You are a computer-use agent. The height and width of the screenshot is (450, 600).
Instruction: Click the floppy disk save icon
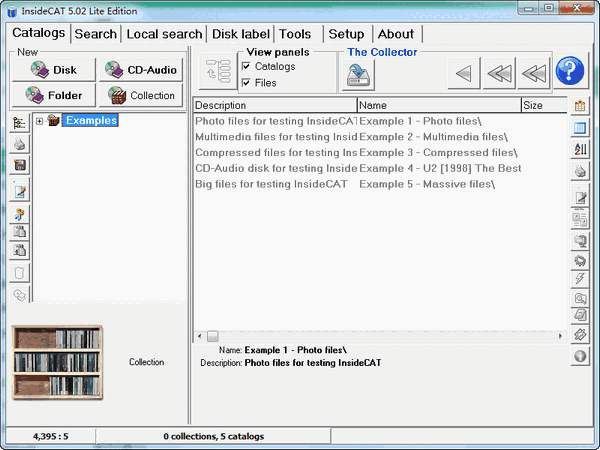(x=19, y=165)
